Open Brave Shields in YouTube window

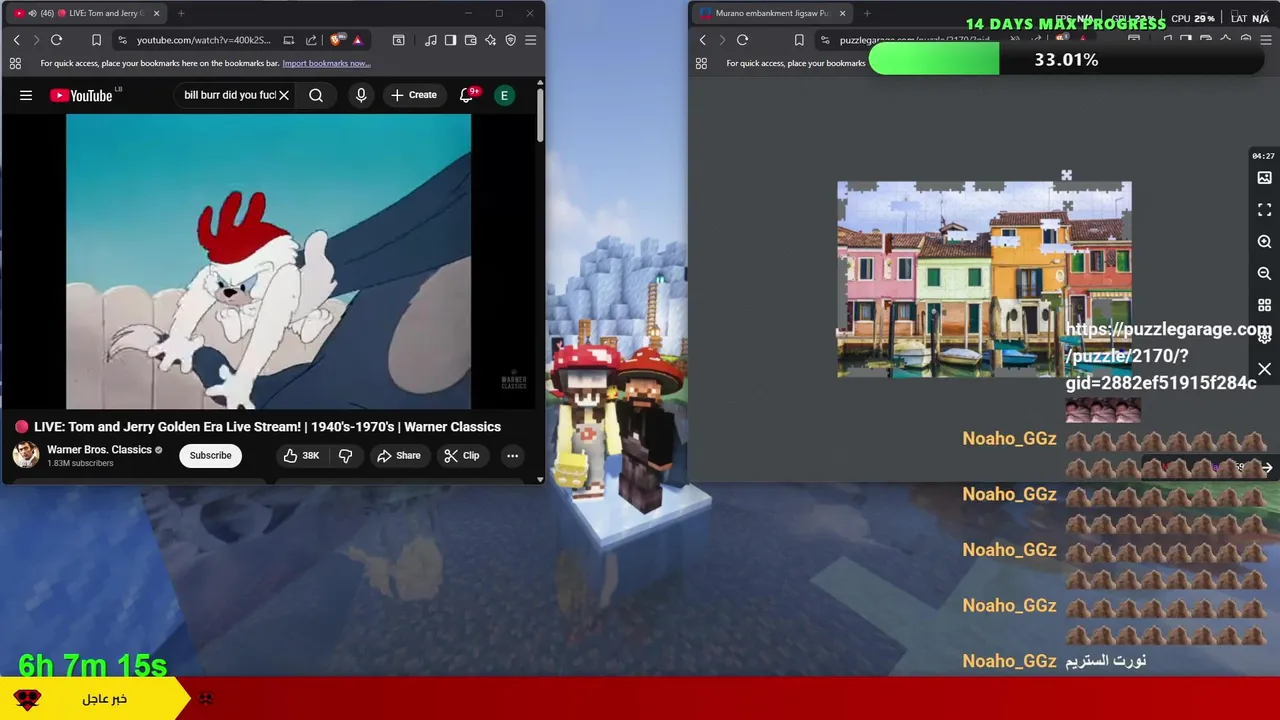pos(336,40)
